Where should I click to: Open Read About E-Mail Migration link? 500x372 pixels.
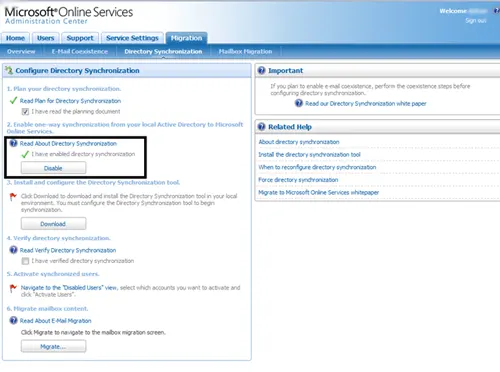click(x=56, y=321)
